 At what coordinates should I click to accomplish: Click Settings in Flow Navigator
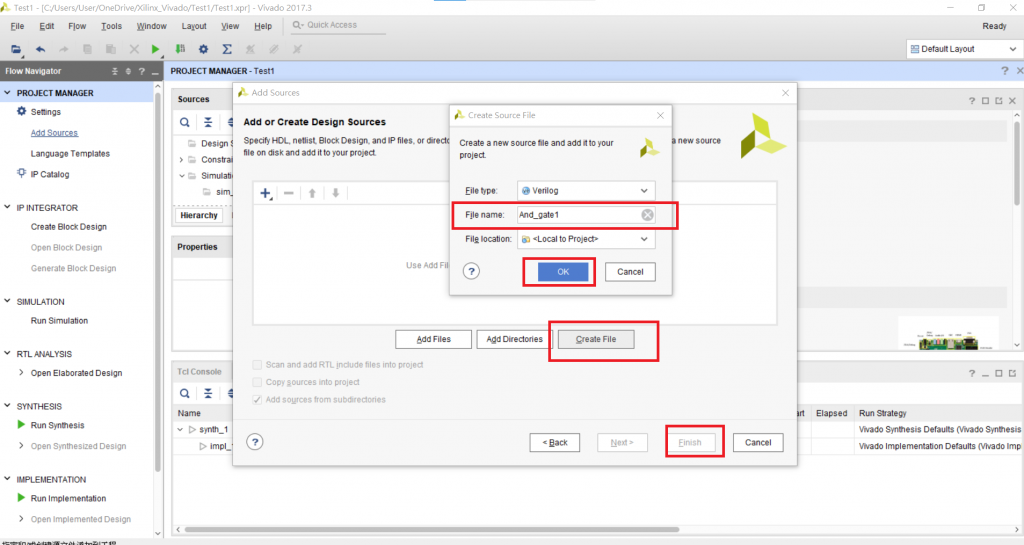click(x=46, y=112)
